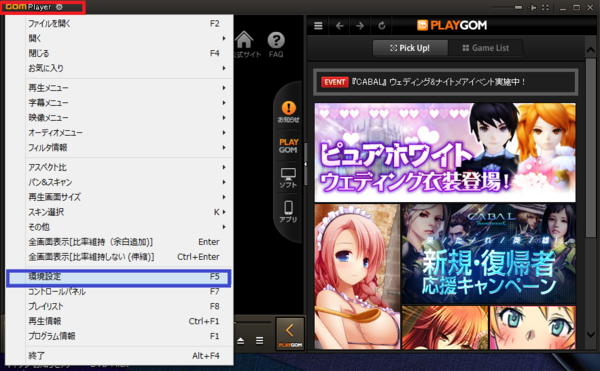Click the ソフト monitor icon
The image size is (600, 371).
[288, 178]
